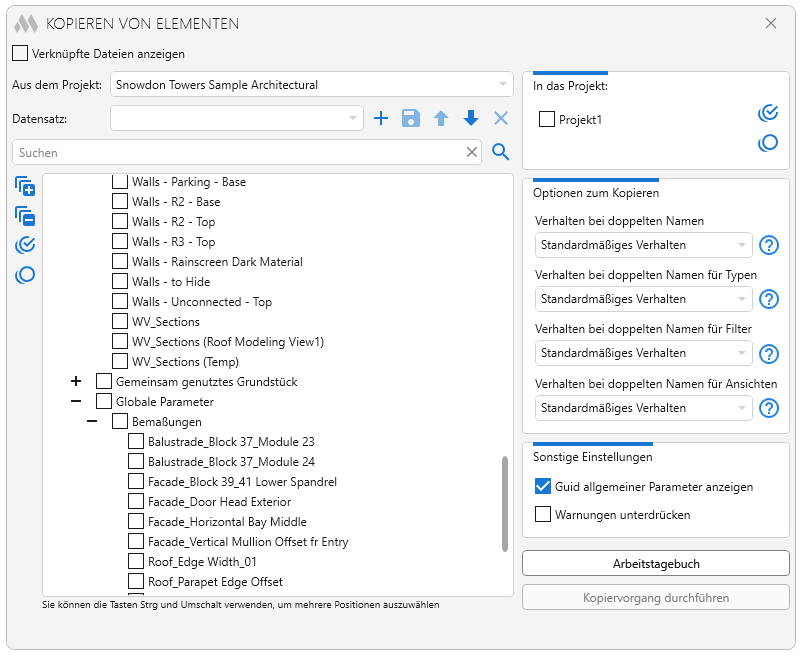Click the tree list vertical scrollbar thumb

tap(505, 504)
